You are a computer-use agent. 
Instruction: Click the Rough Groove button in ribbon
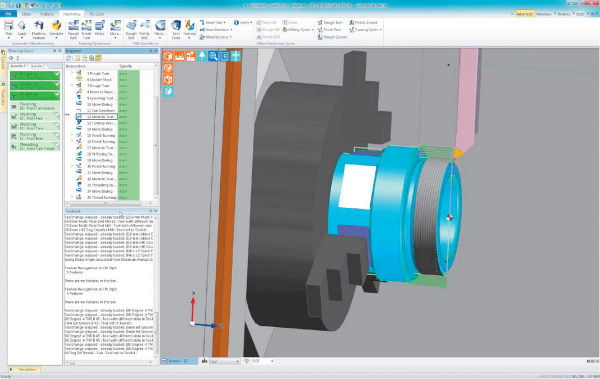[332, 37]
